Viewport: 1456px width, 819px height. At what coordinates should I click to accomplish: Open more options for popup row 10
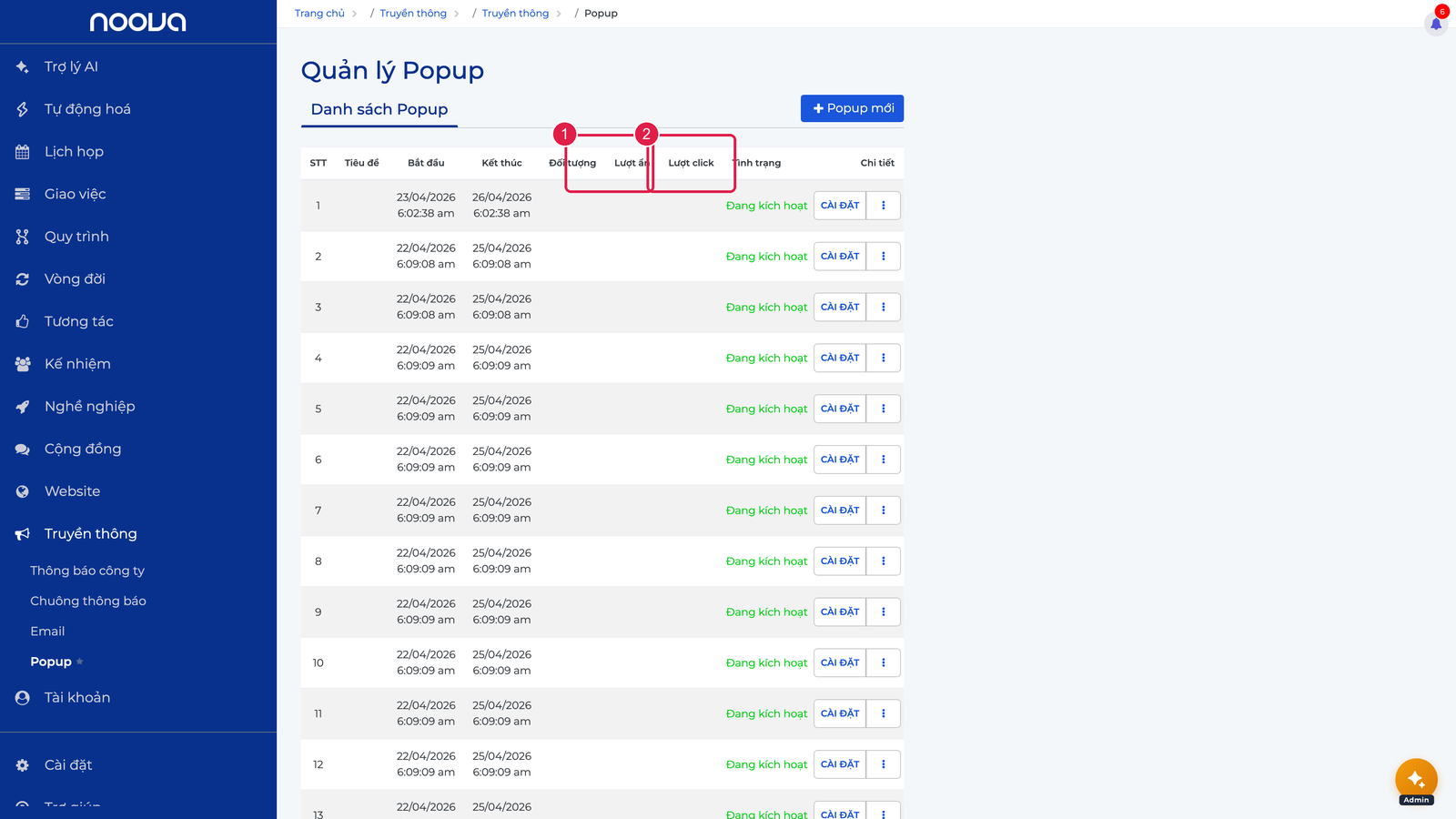[x=884, y=662]
